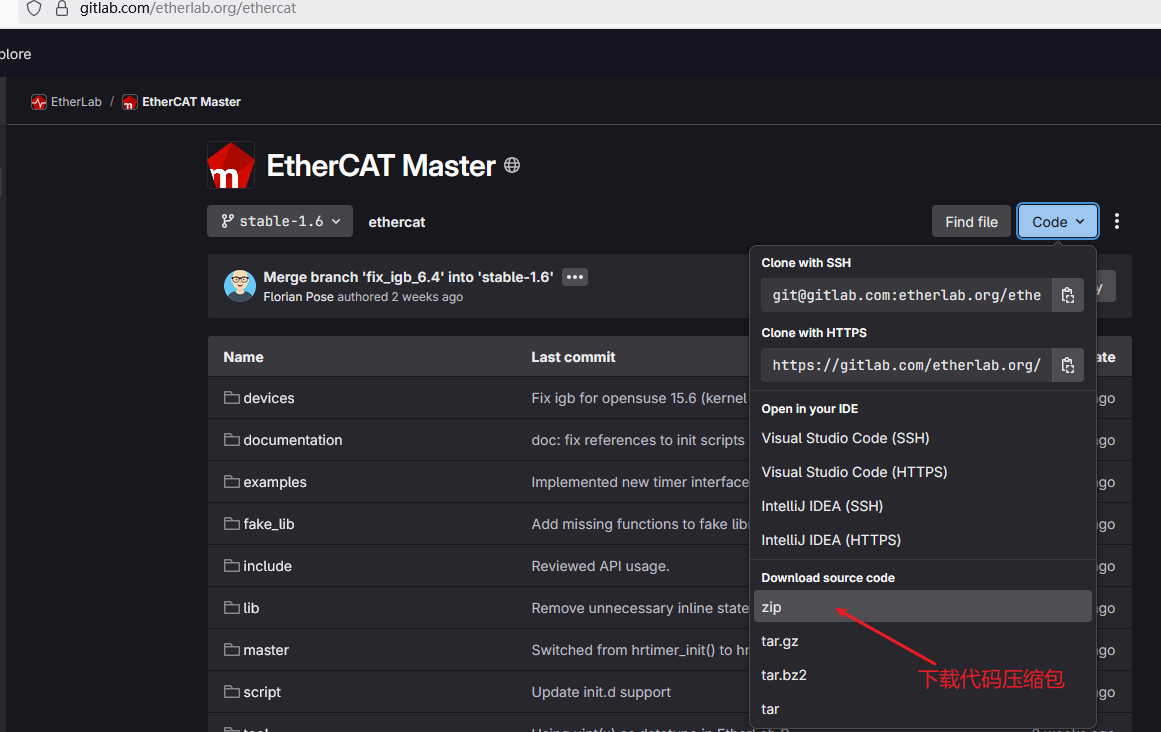Click the EtherLab breadcrumb avatar icon
Image resolution: width=1161 pixels, height=732 pixels.
(39, 102)
